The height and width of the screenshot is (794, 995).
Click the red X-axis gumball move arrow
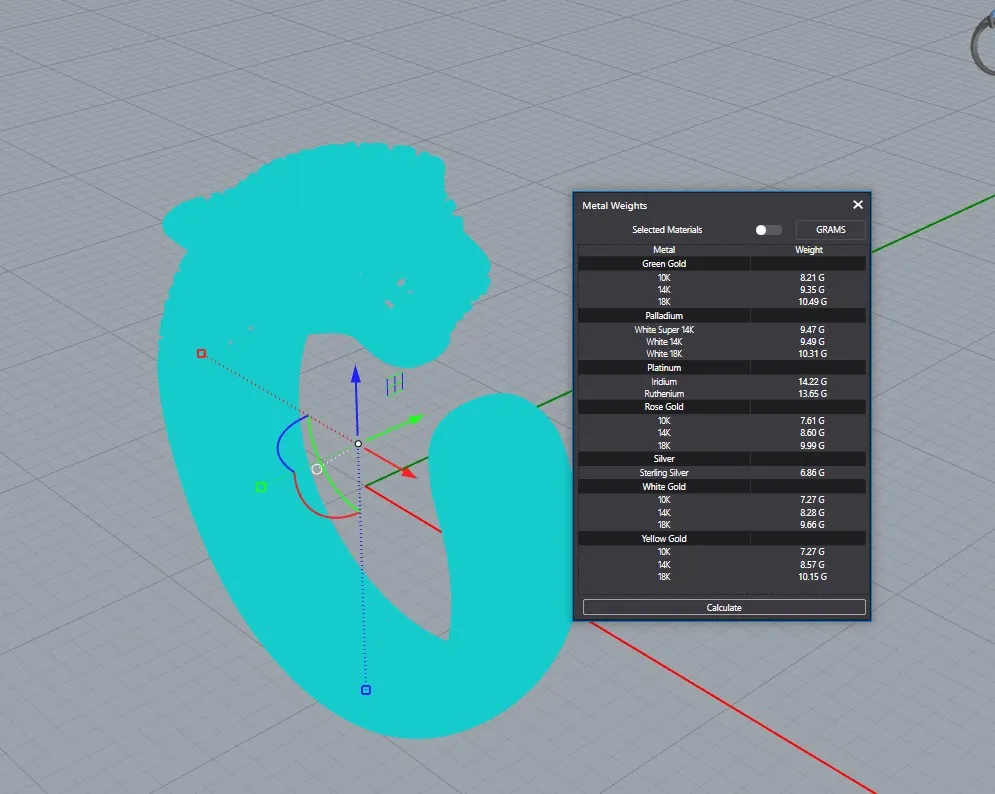tap(406, 472)
